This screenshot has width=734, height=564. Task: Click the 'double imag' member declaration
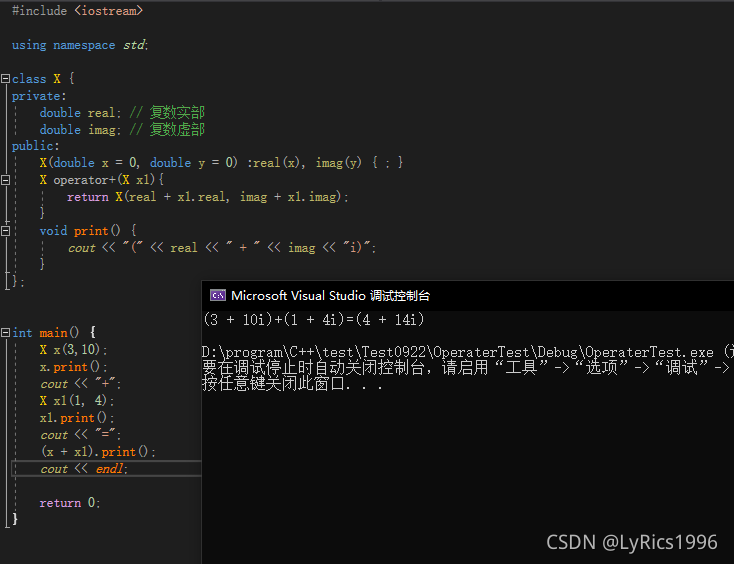click(81, 130)
